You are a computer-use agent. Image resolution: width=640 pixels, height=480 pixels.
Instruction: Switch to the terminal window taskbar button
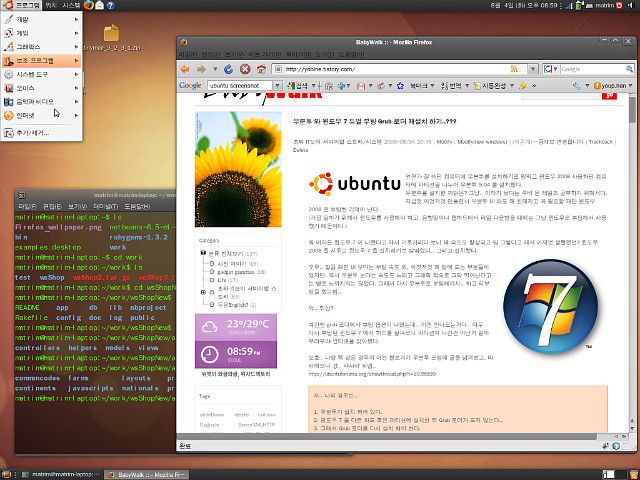coord(62,474)
